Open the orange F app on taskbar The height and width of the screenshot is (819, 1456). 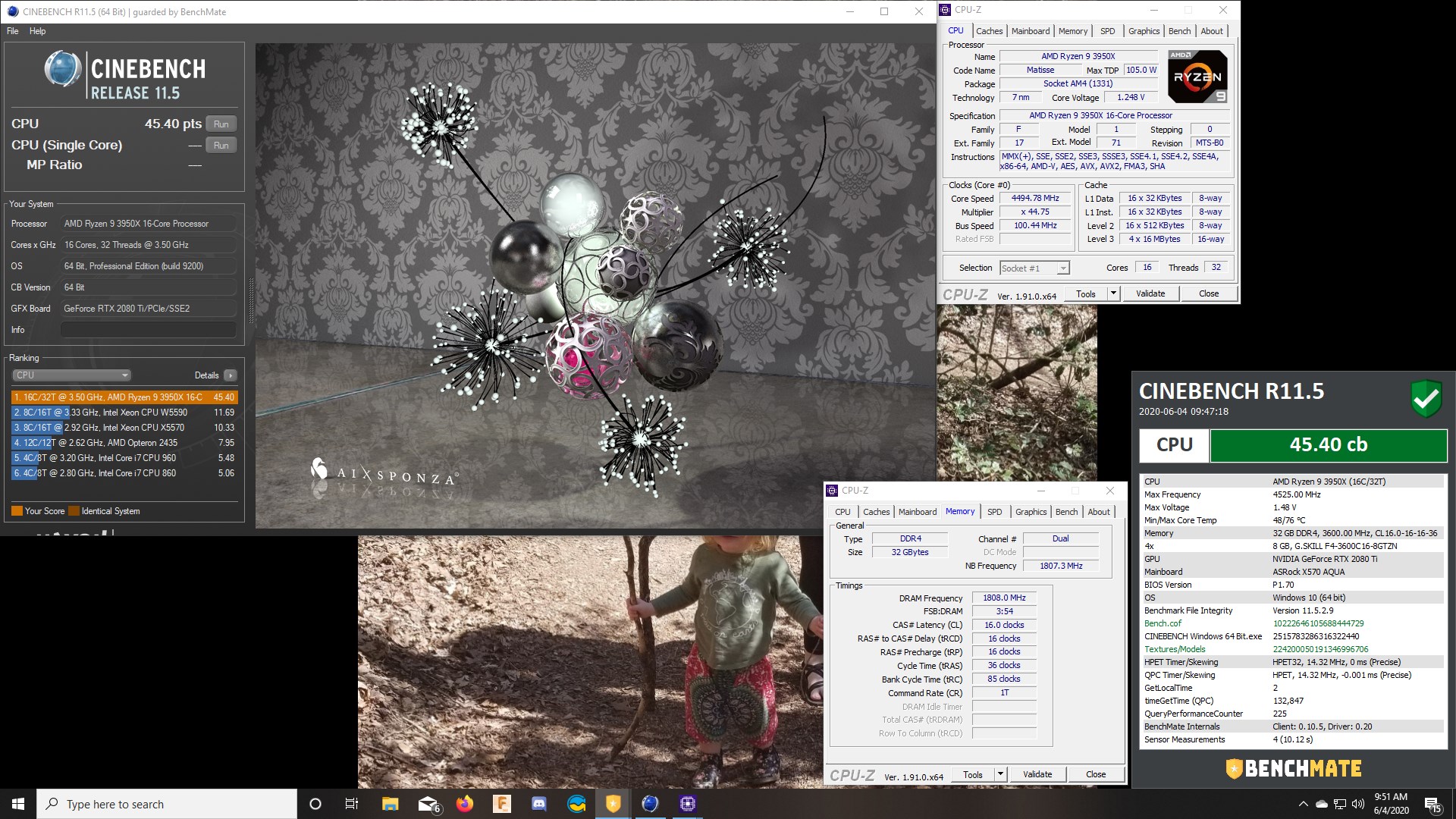501,804
